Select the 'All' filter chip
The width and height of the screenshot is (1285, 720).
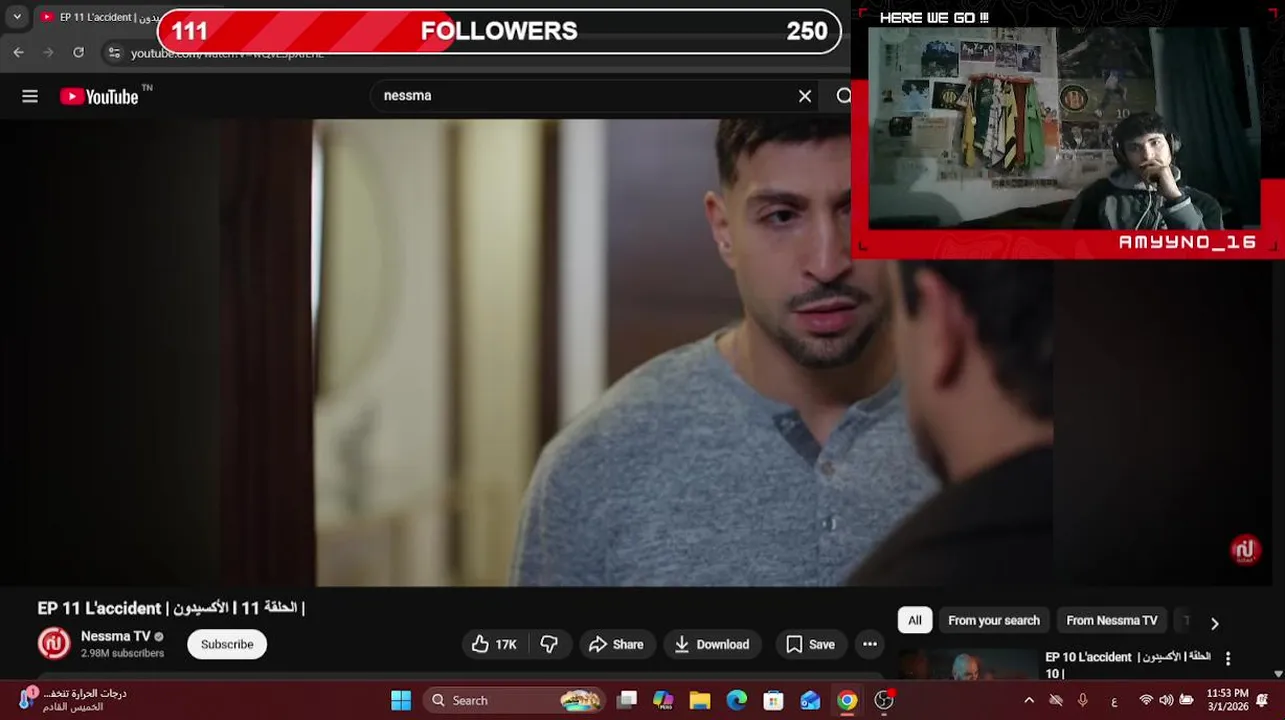coord(915,620)
